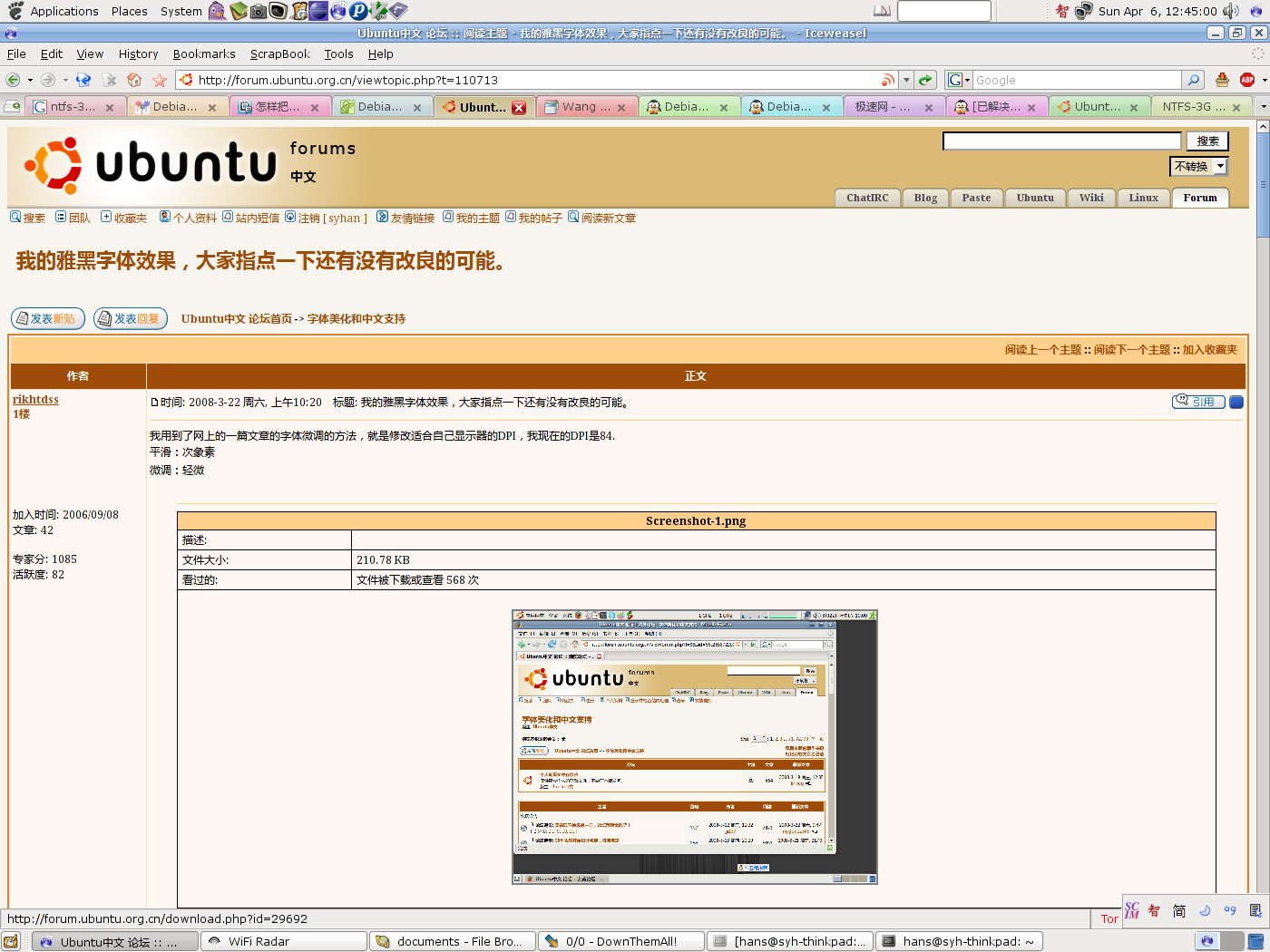Reload the current forum page
This screenshot has height=952, width=1270.
(83, 80)
